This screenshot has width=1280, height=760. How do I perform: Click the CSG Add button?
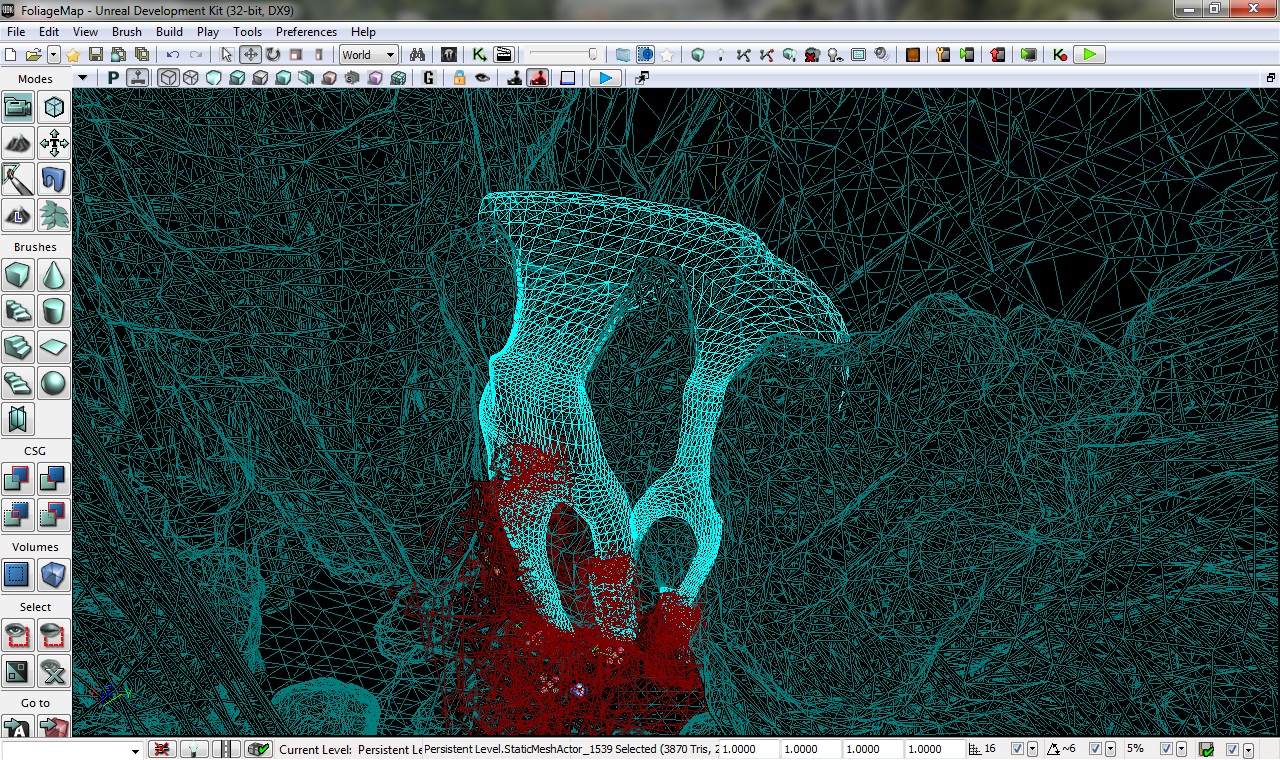18,479
